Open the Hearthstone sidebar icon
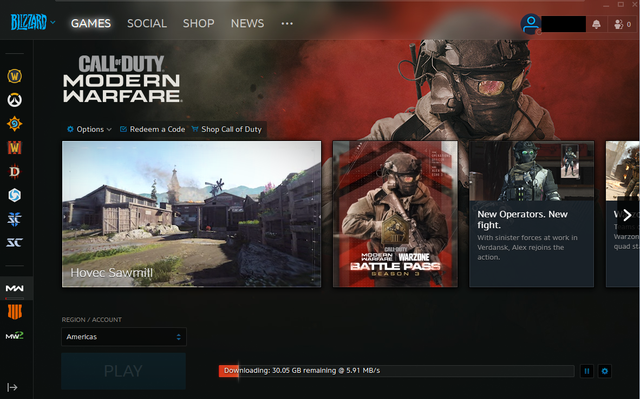 15,124
